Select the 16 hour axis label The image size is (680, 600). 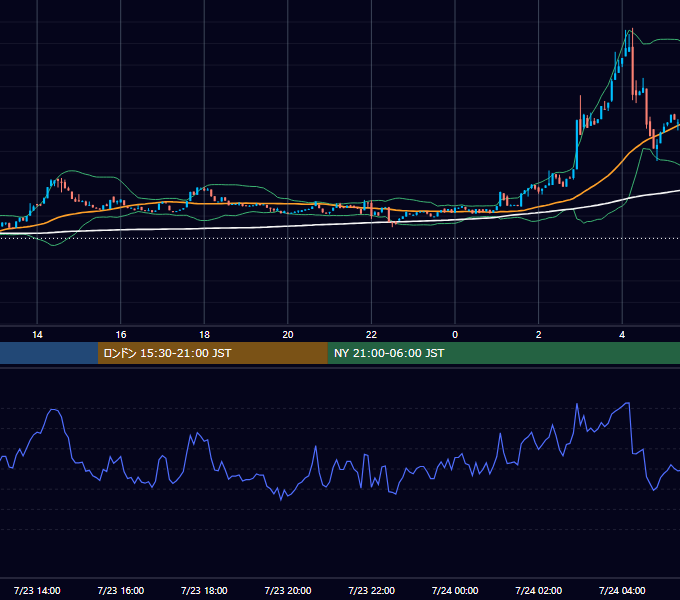(121, 335)
